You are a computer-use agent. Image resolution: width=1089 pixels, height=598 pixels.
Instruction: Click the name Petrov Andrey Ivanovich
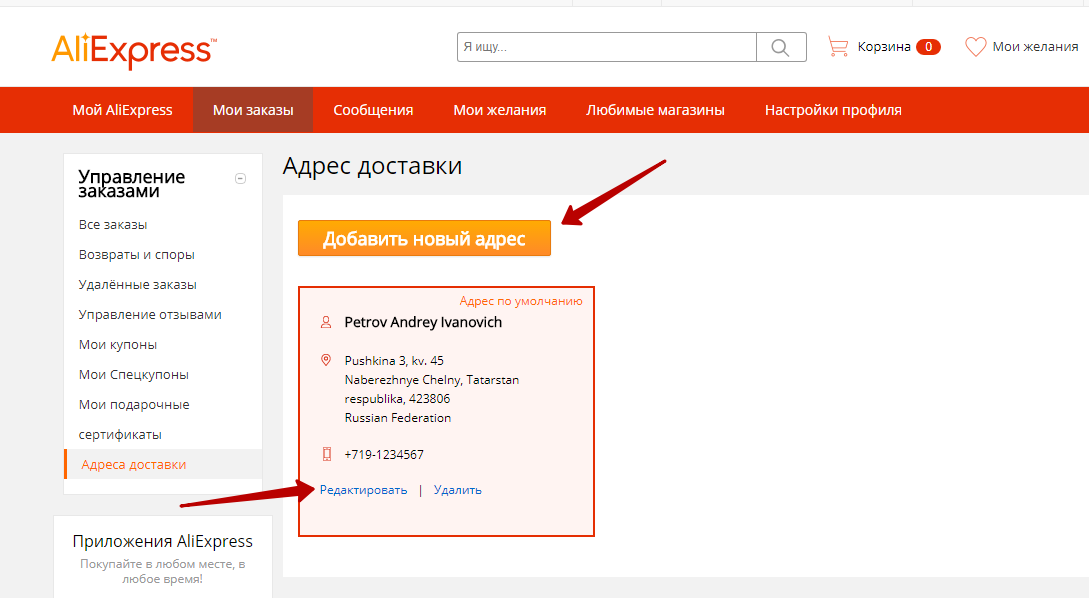click(x=423, y=322)
